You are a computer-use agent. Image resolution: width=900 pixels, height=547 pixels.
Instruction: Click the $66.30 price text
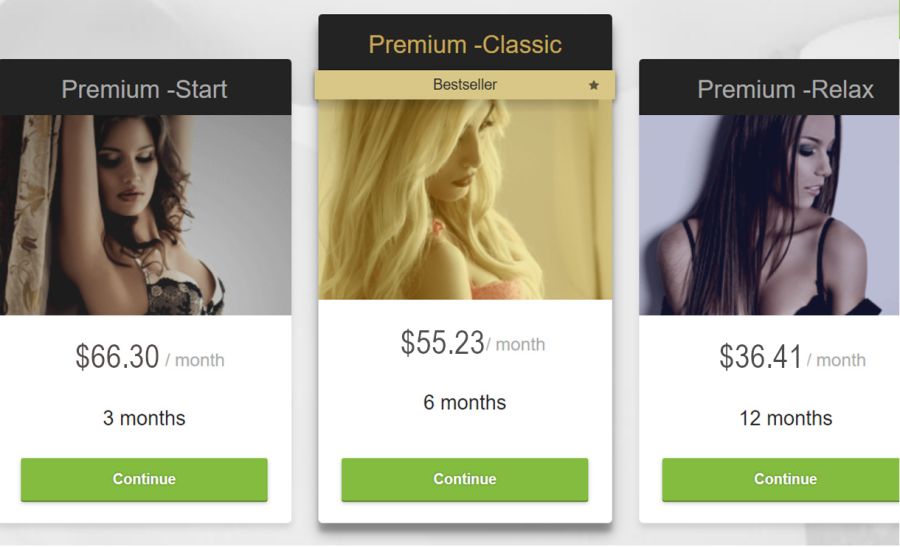[x=117, y=356]
